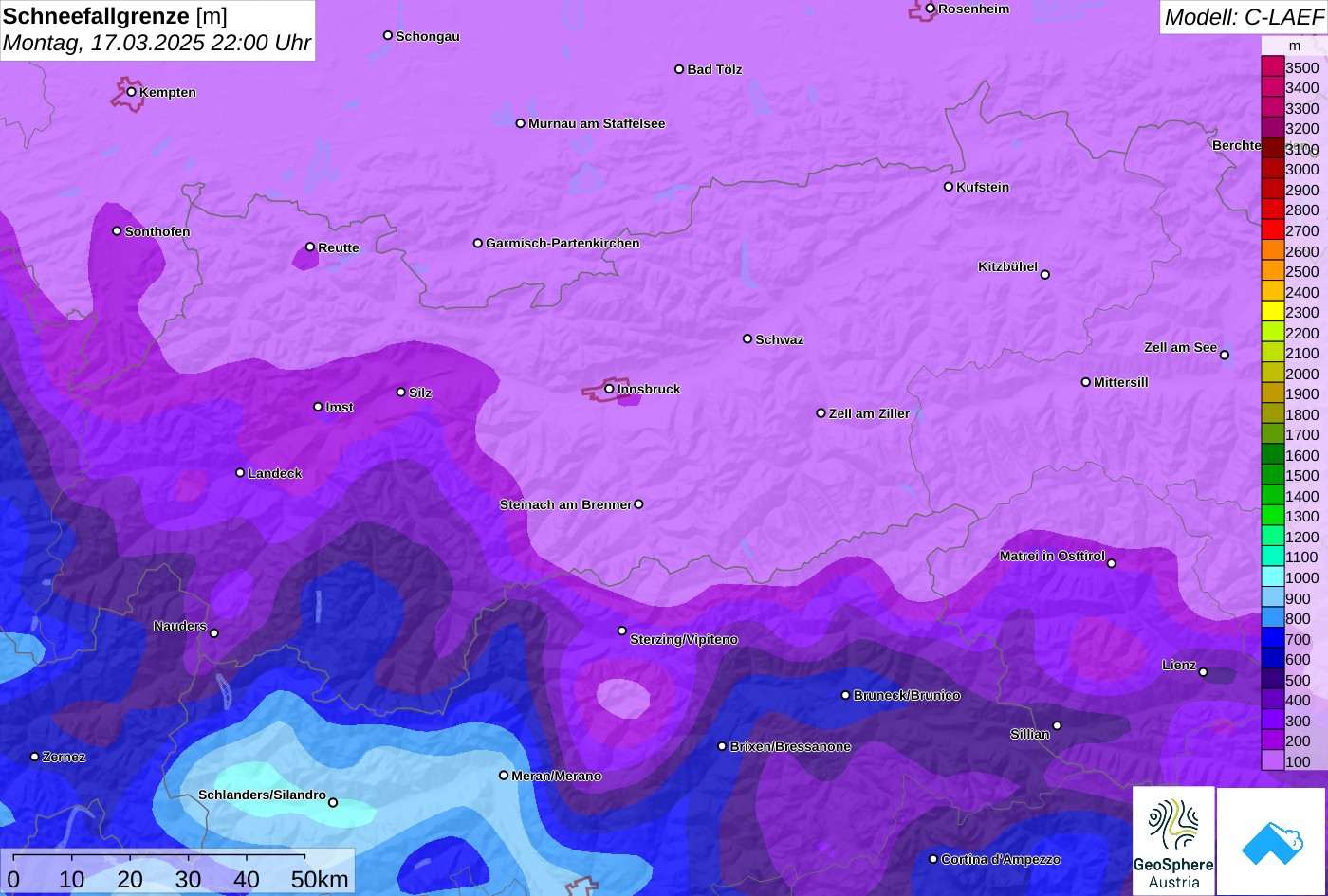Click the Schongau location dot
Screen dimensions: 1328x896
(388, 35)
